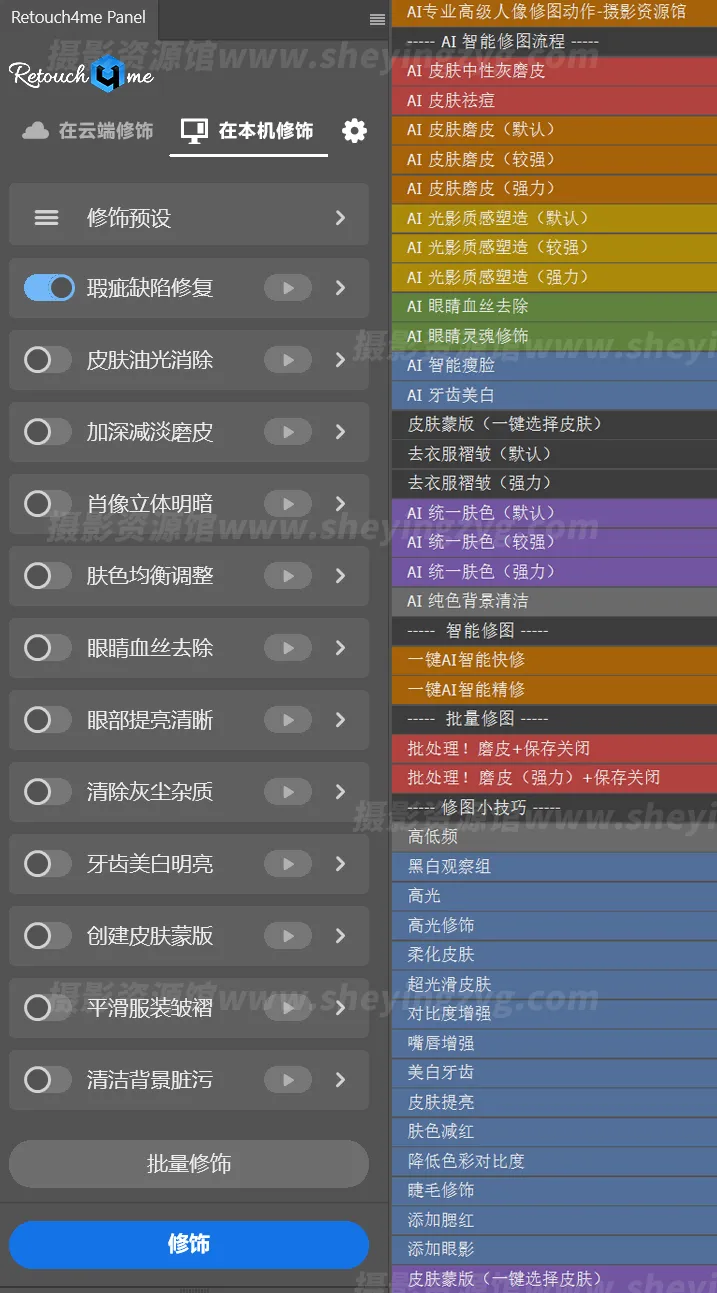Run play button for 肤色均衡调整

[x=288, y=576]
